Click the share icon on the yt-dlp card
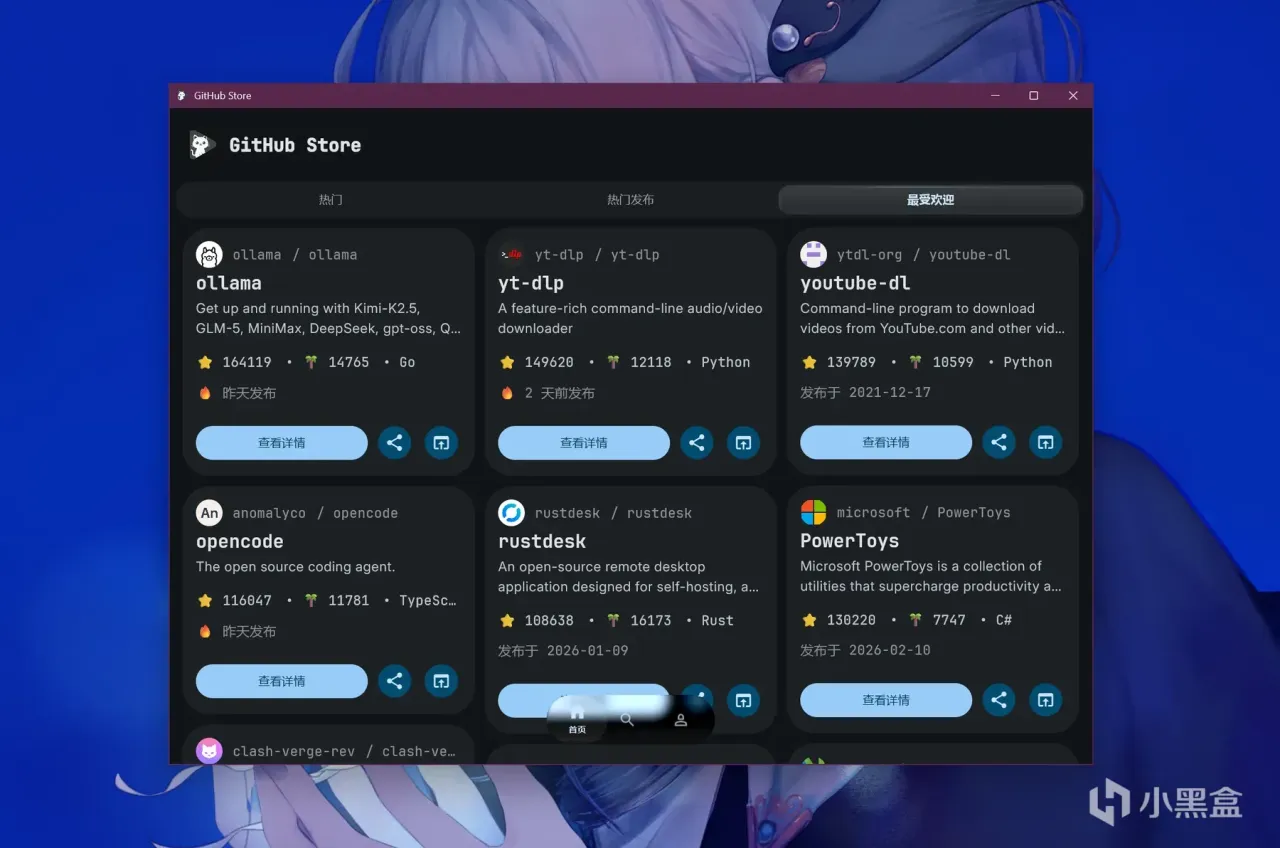Image resolution: width=1280 pixels, height=848 pixels. [x=697, y=443]
